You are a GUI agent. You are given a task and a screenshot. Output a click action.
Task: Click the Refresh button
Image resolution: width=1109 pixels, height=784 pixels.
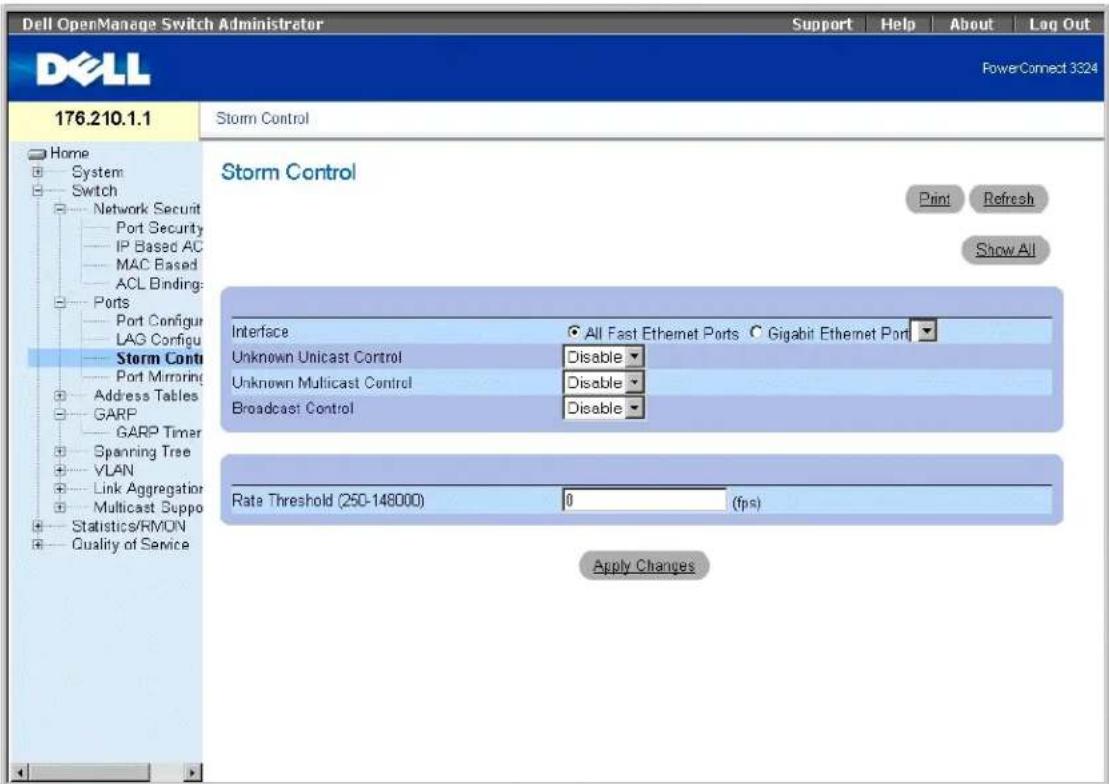(x=1009, y=199)
